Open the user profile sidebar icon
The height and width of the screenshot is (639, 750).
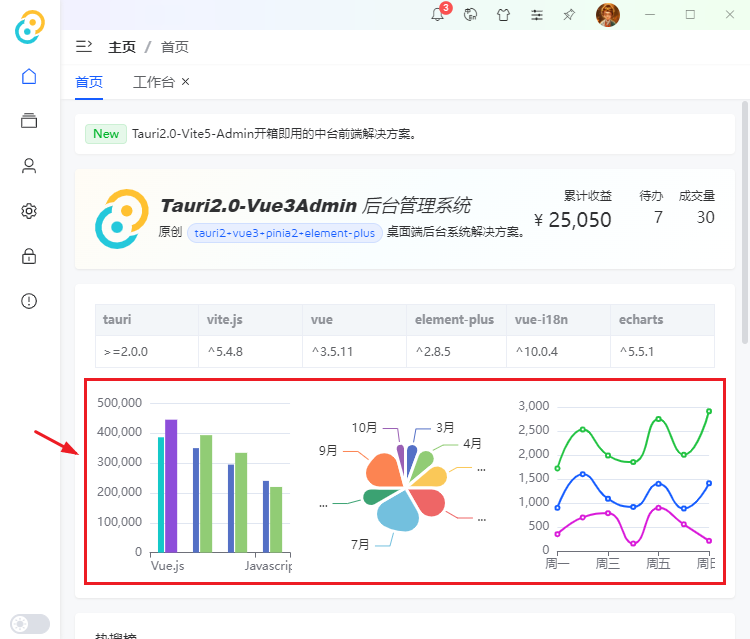[29, 165]
